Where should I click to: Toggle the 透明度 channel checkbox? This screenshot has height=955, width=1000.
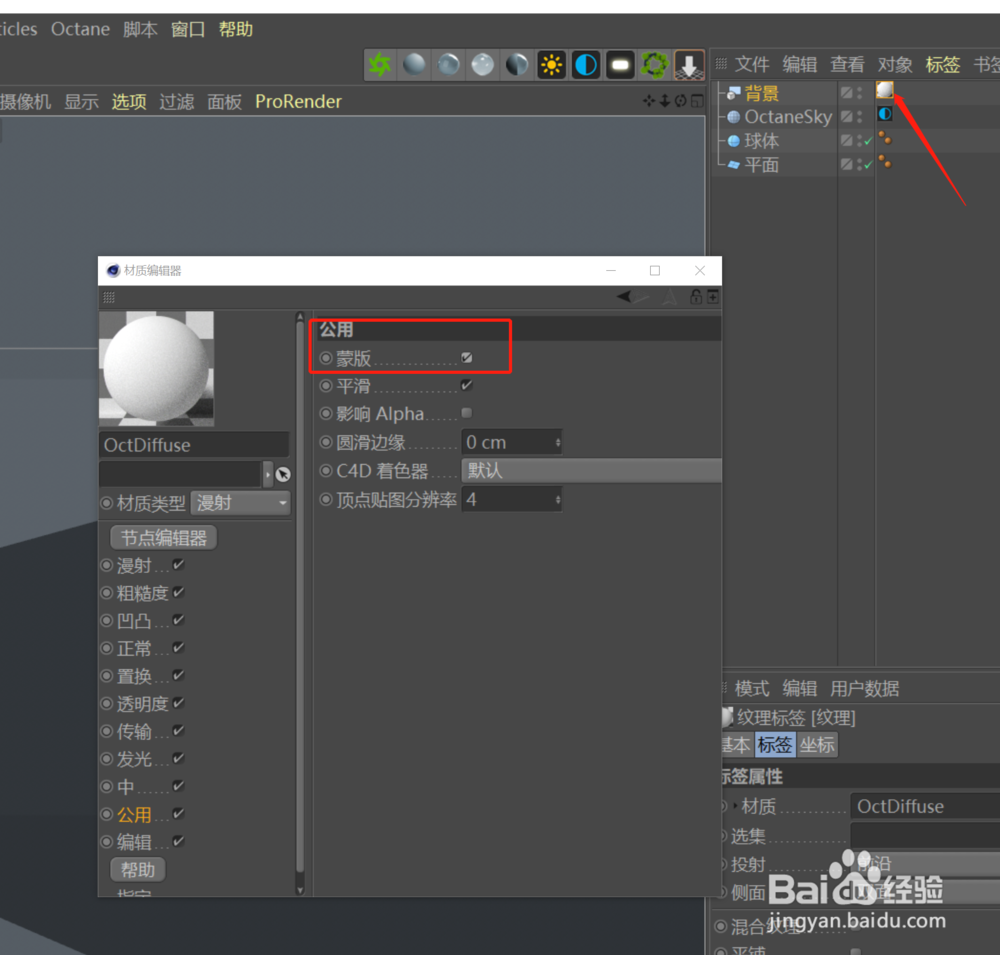pos(179,702)
